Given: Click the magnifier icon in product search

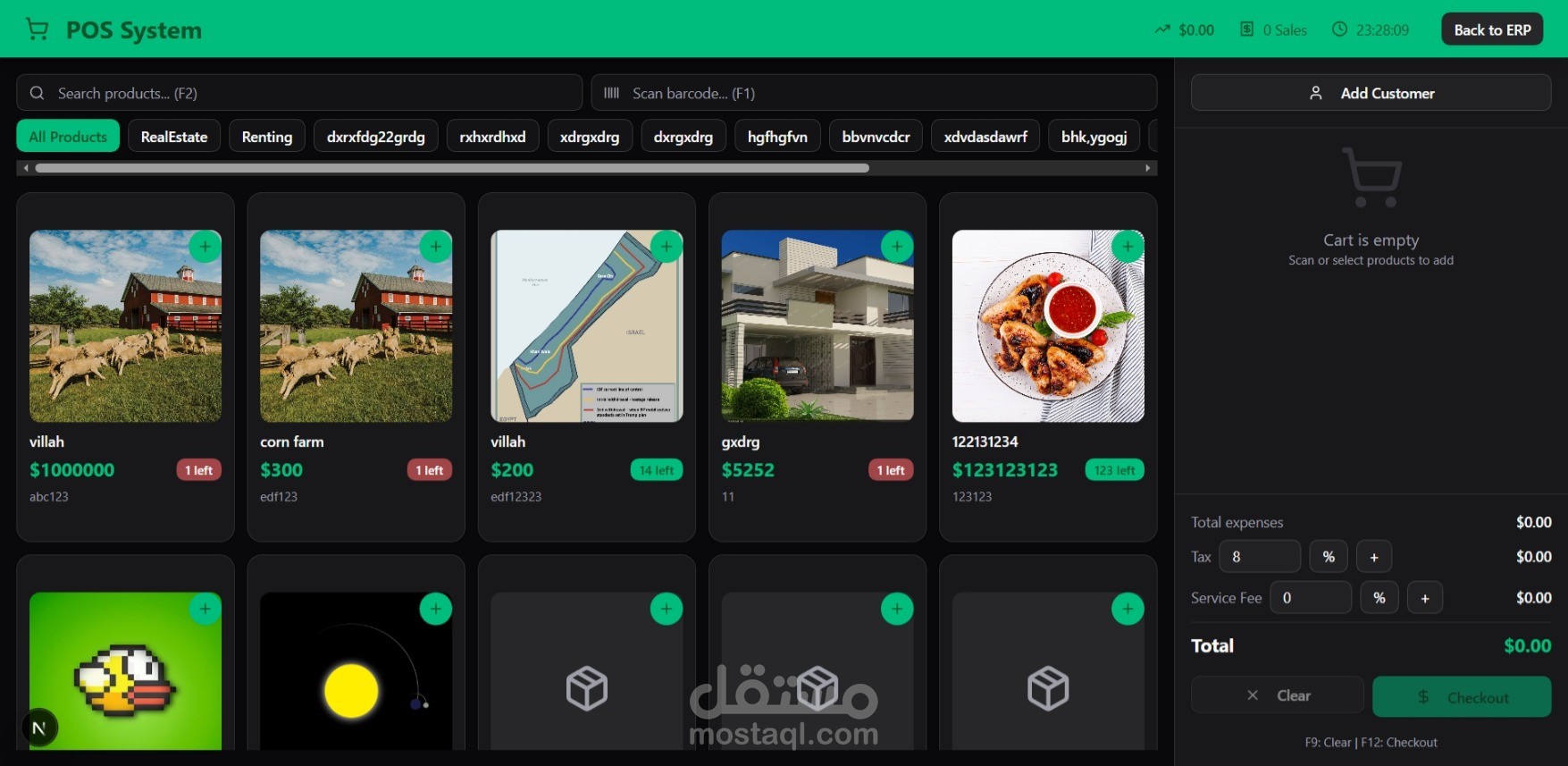Looking at the screenshot, I should click(x=37, y=93).
